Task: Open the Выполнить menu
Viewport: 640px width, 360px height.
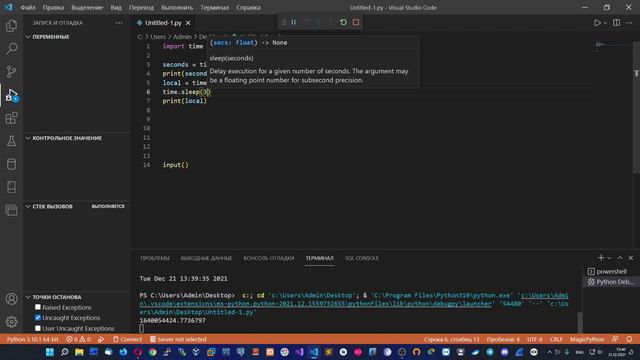Action: coord(177,7)
